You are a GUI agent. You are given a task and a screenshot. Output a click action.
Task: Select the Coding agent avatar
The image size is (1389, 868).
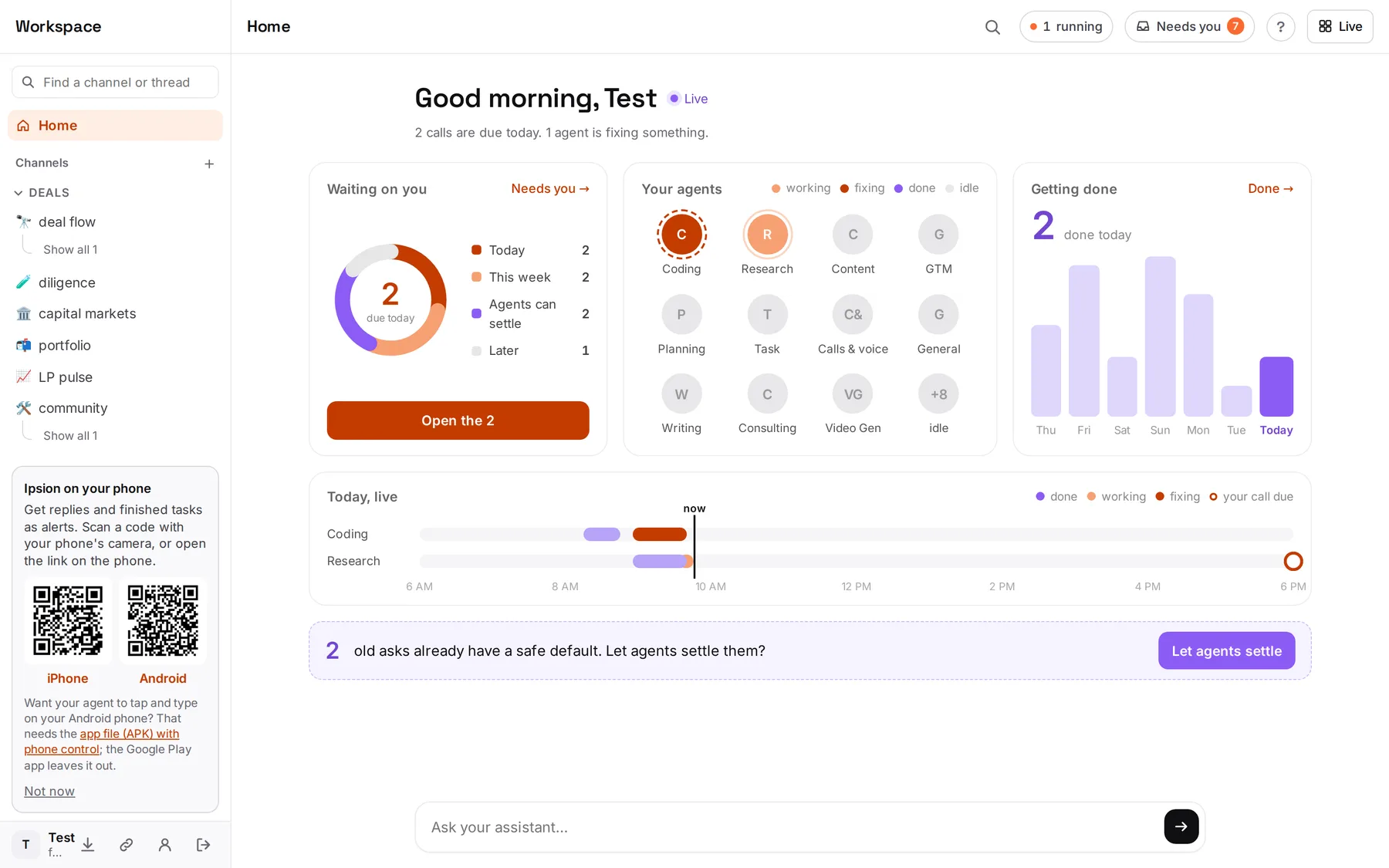681,235
